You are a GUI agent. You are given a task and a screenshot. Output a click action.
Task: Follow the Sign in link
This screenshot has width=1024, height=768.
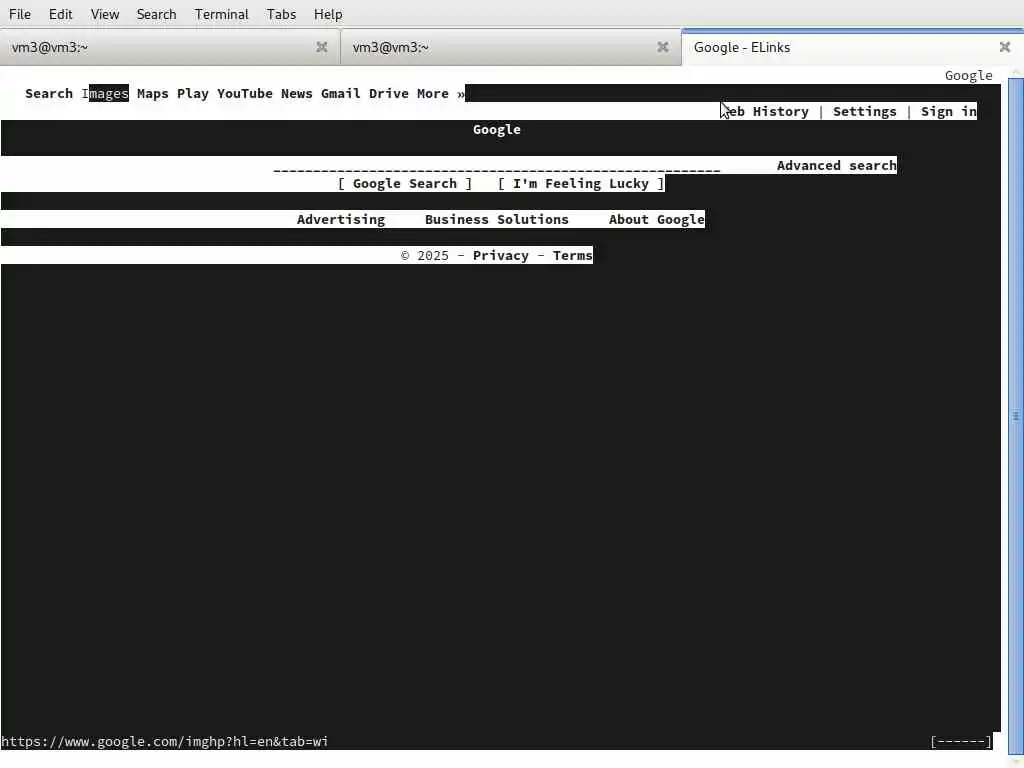coord(949,112)
